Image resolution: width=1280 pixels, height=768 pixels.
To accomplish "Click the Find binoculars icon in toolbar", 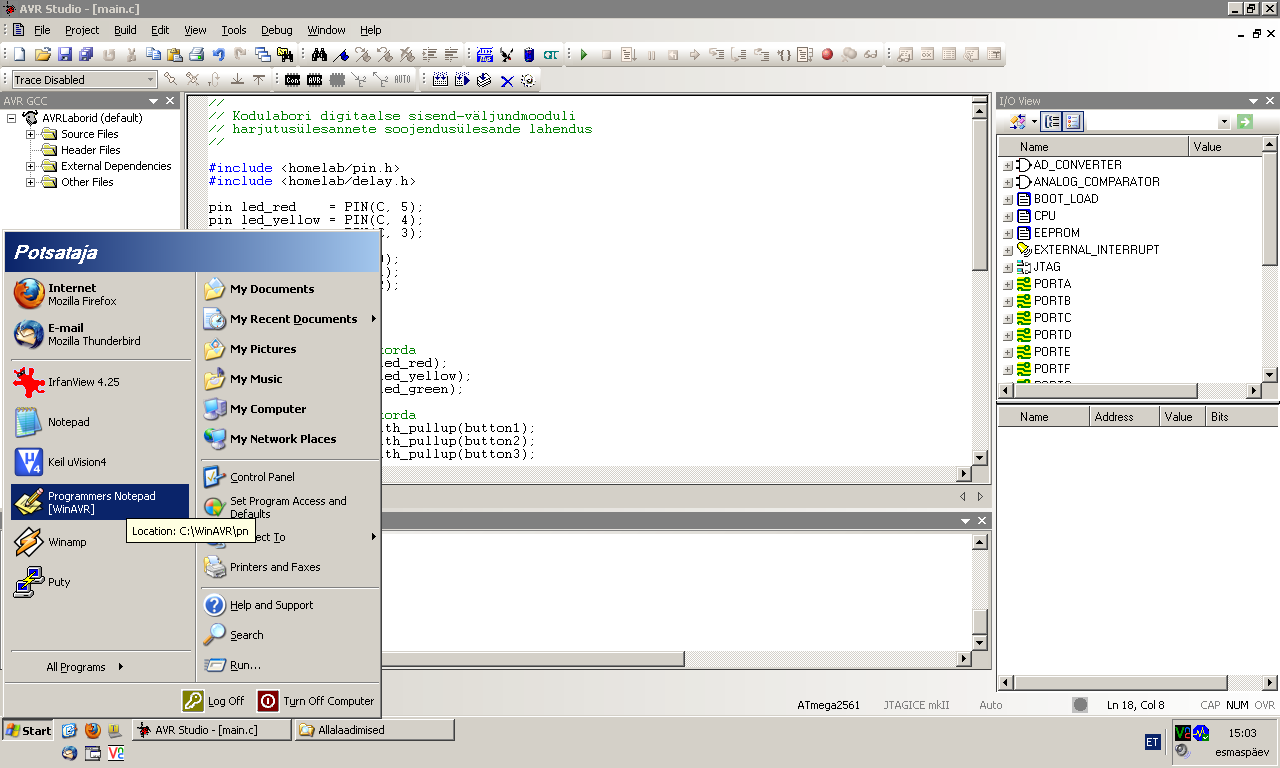I will click(x=319, y=55).
